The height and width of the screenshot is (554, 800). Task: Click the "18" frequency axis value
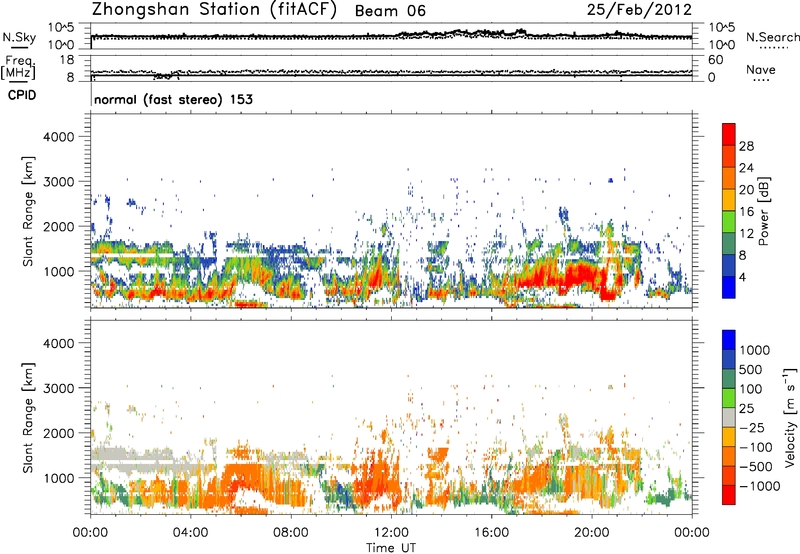point(67,60)
